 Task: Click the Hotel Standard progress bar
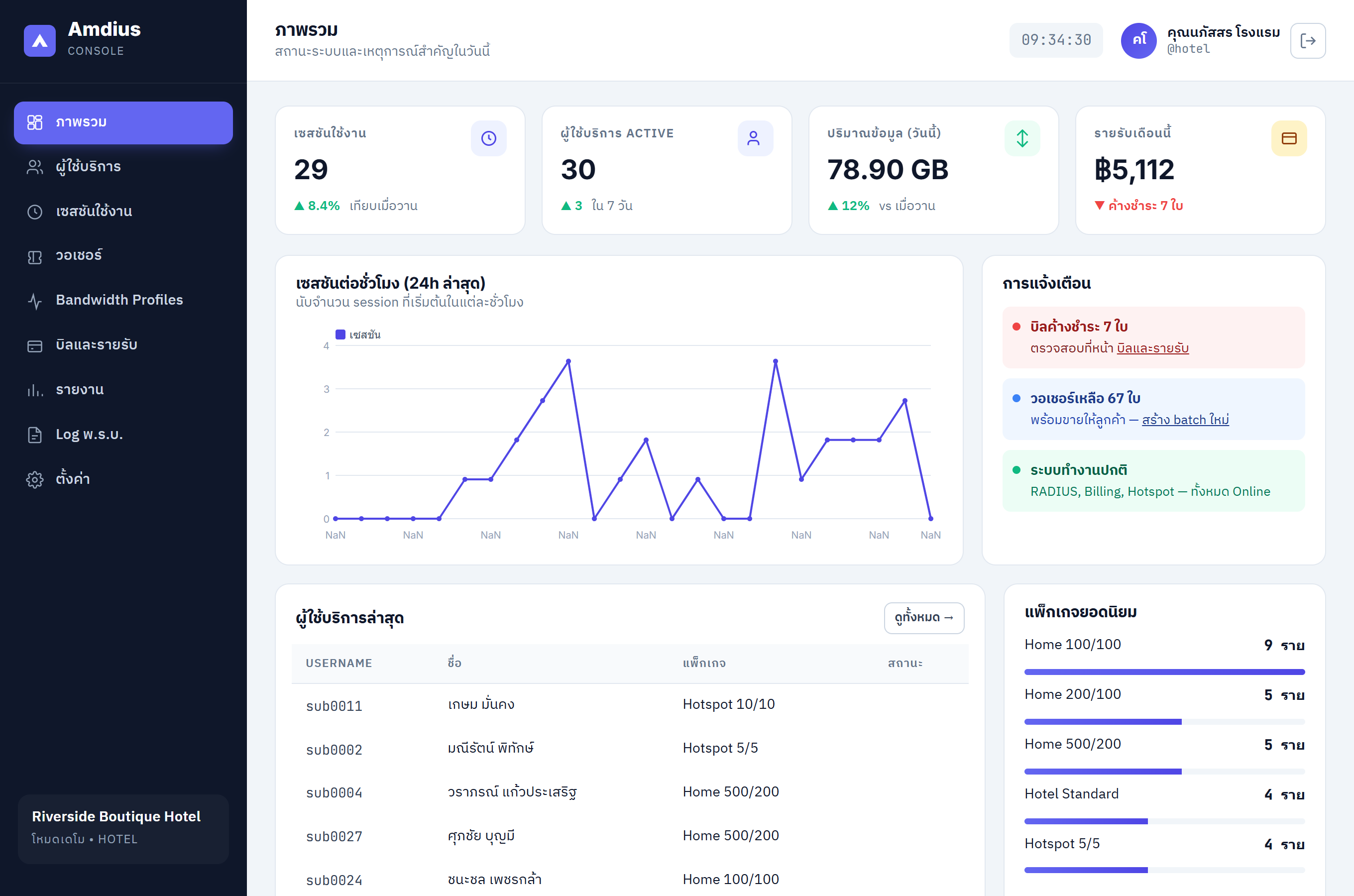[1164, 821]
